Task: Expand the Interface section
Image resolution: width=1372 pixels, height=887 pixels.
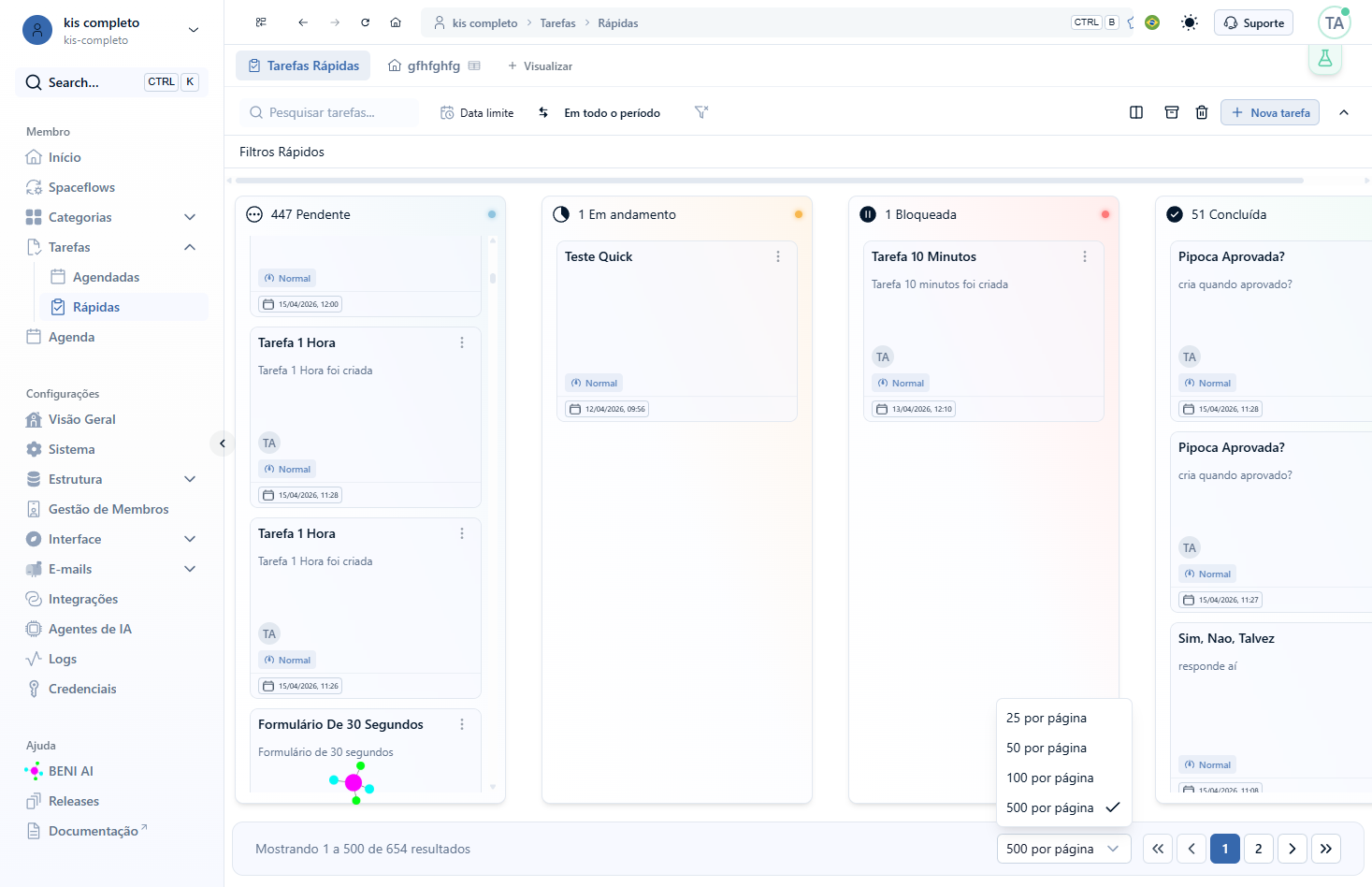Action: point(190,539)
